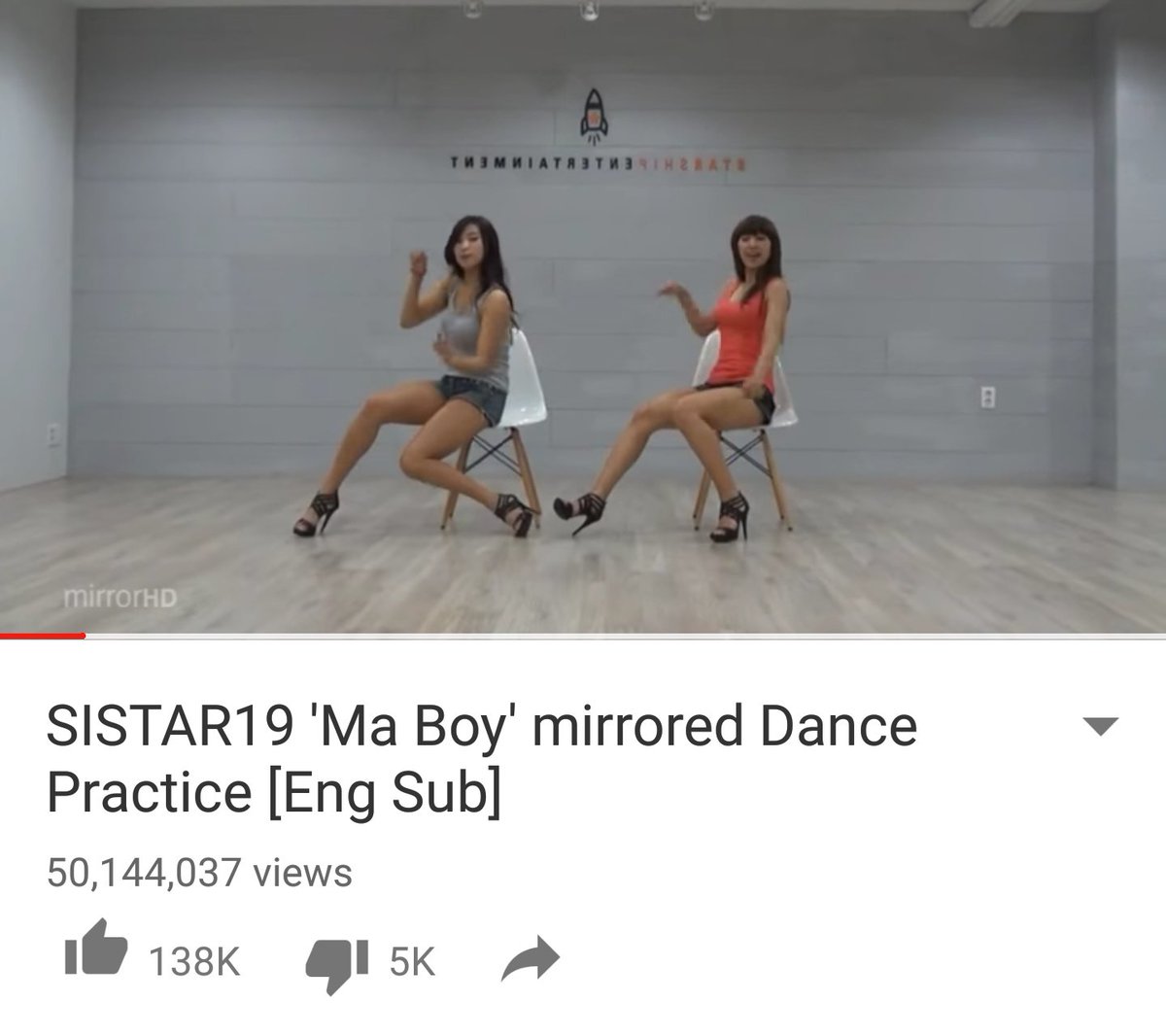Click the 50,144,037 views count

pos(199,872)
